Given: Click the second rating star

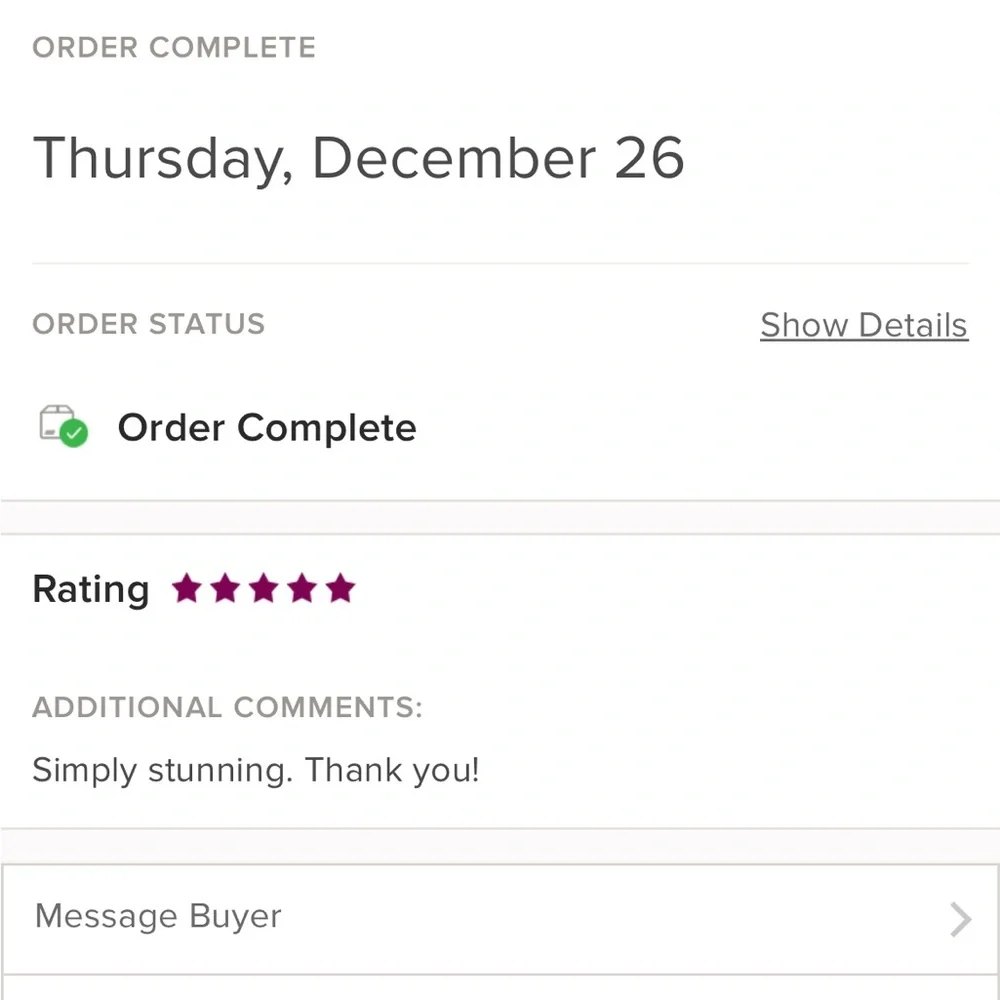Looking at the screenshot, I should click(x=225, y=589).
